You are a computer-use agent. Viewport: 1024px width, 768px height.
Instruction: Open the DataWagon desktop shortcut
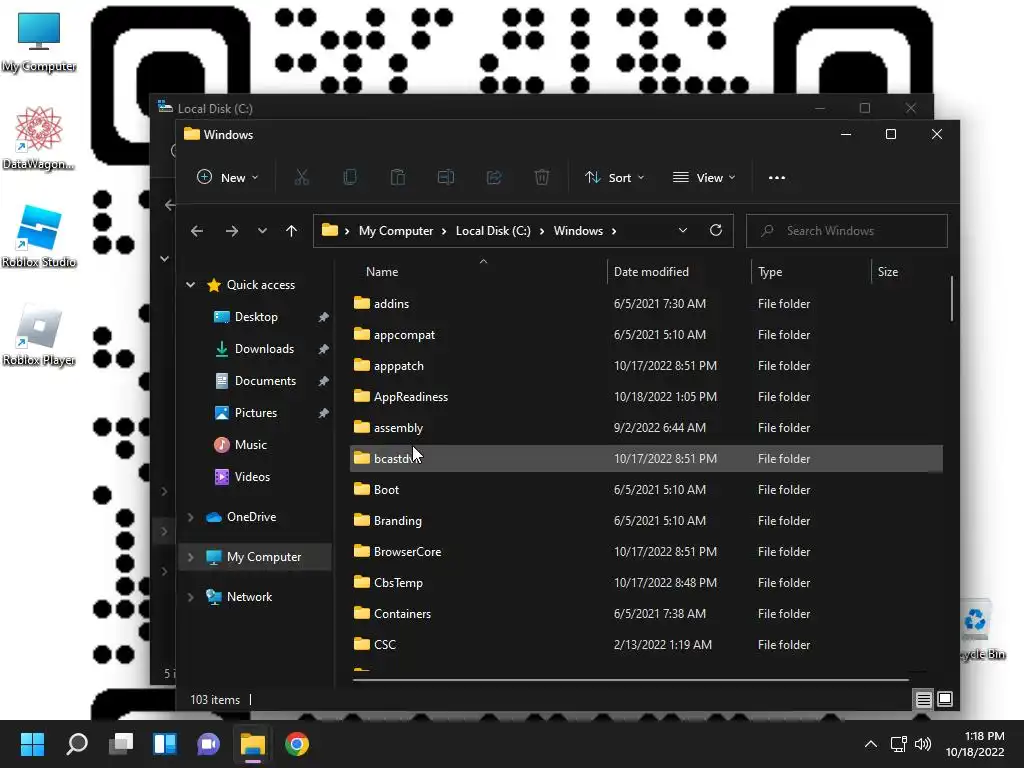tap(39, 138)
